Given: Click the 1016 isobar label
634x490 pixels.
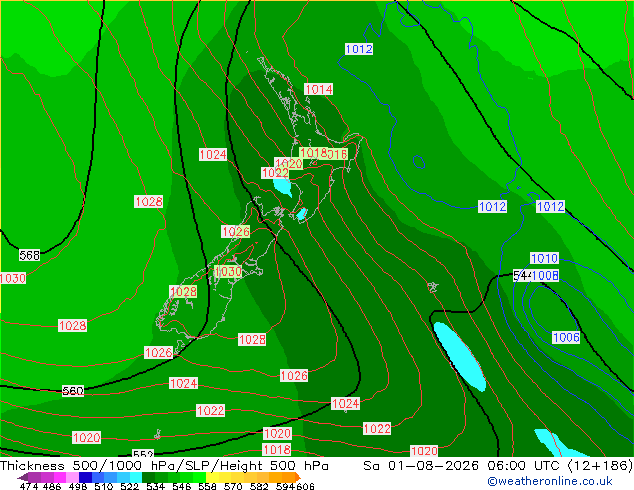Looking at the screenshot, I should 338,154.
